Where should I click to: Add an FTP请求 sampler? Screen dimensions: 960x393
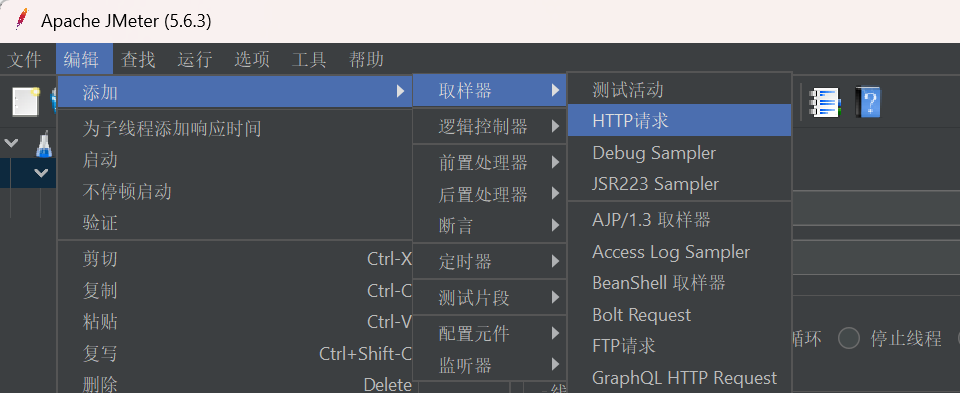[x=680, y=346]
